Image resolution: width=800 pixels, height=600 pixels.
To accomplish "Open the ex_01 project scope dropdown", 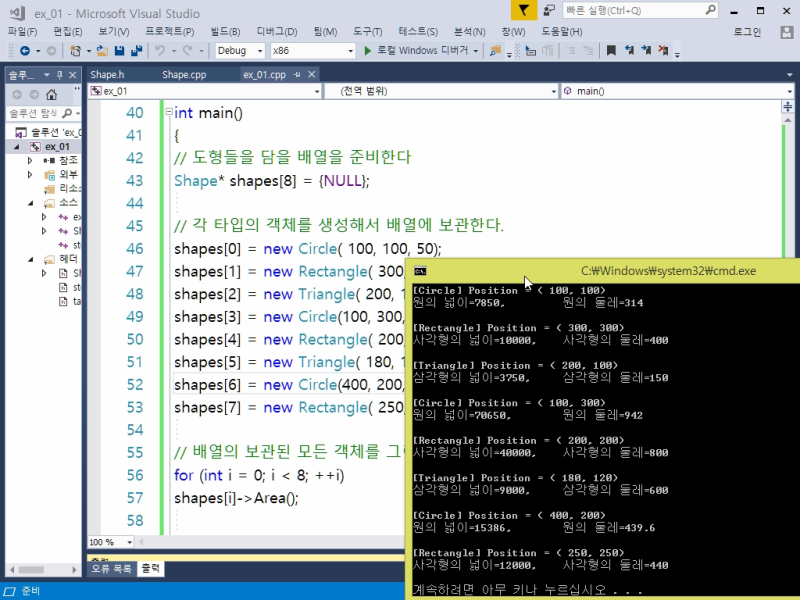I will tap(317, 91).
